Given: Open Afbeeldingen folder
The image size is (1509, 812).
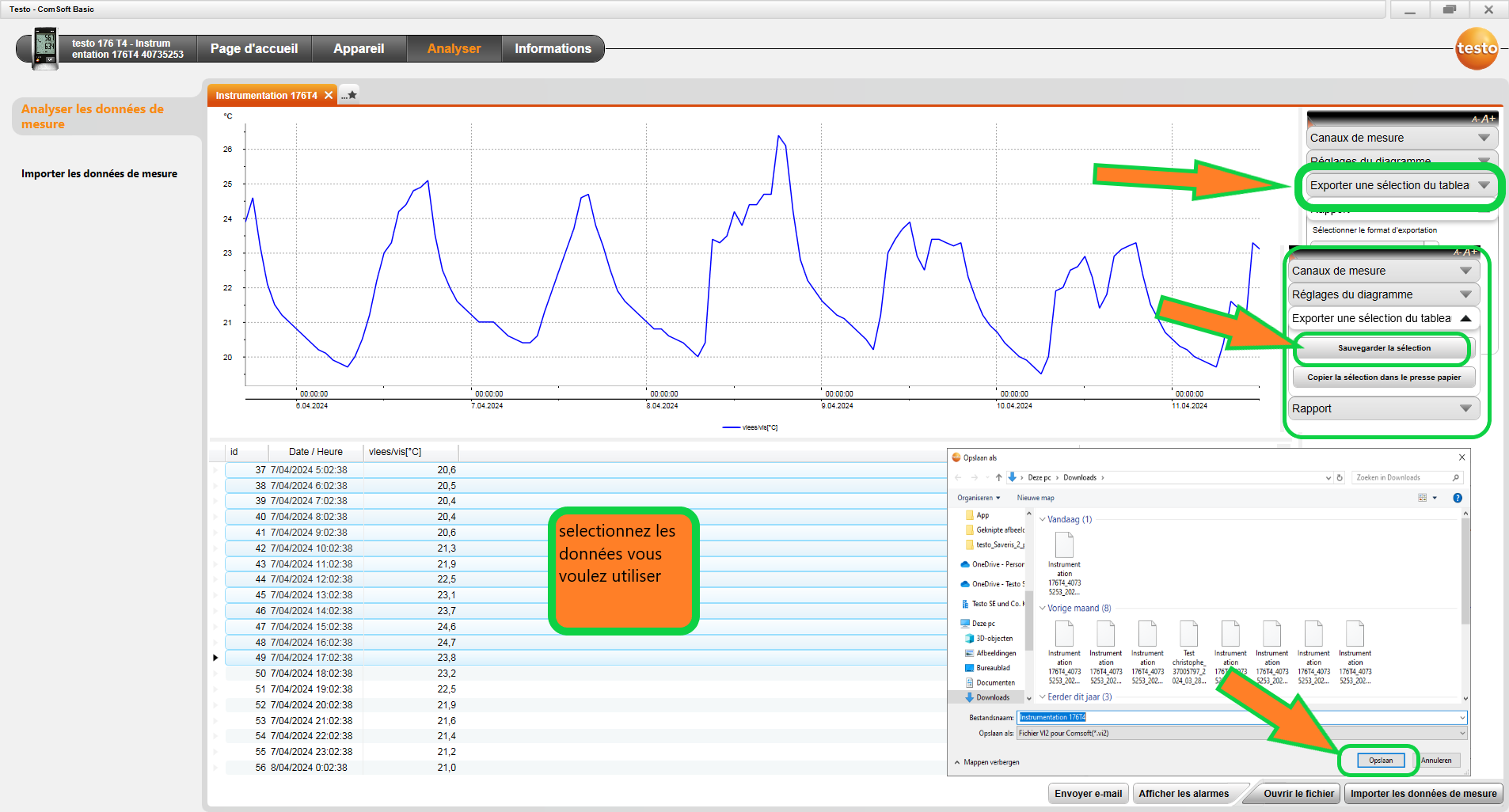Looking at the screenshot, I should tap(990, 654).
